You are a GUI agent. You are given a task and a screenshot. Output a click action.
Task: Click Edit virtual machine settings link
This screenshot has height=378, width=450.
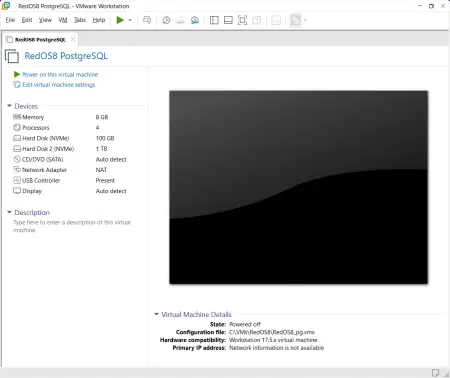click(x=59, y=85)
